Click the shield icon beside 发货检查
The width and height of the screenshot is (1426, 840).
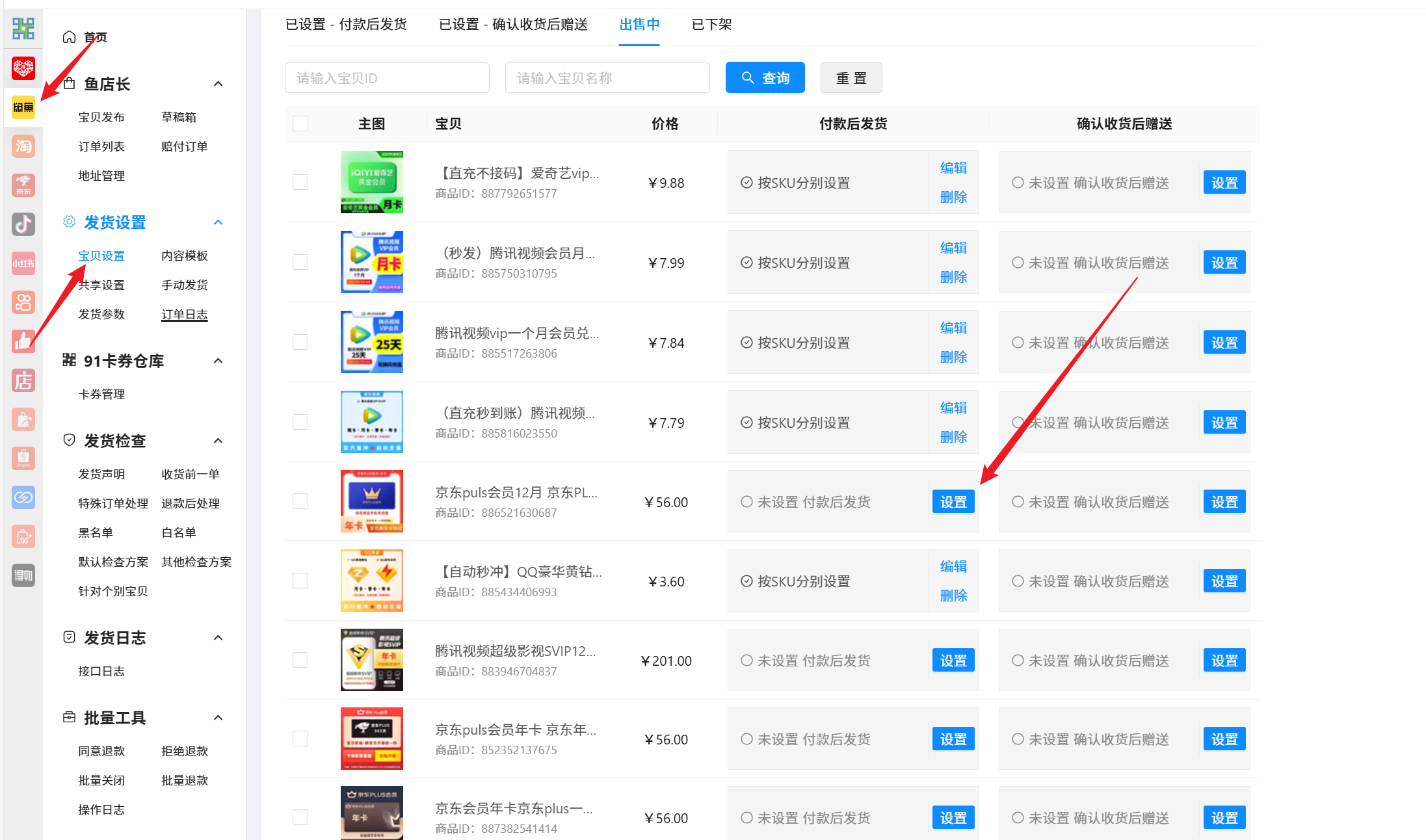point(69,440)
